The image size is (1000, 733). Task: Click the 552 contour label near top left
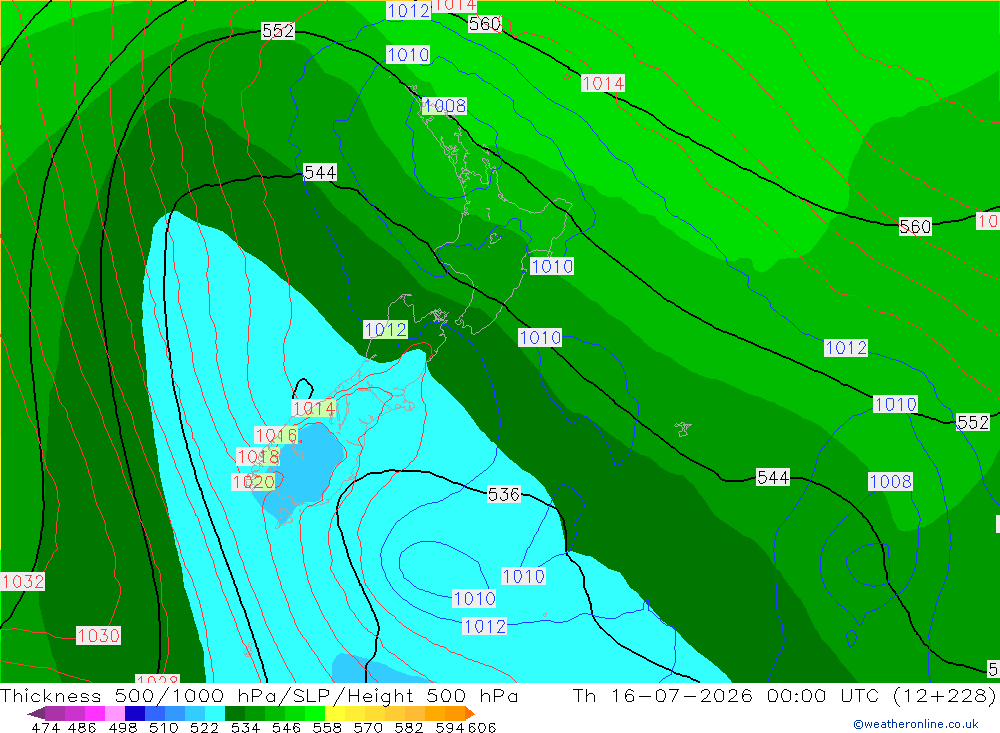pyautogui.click(x=278, y=31)
